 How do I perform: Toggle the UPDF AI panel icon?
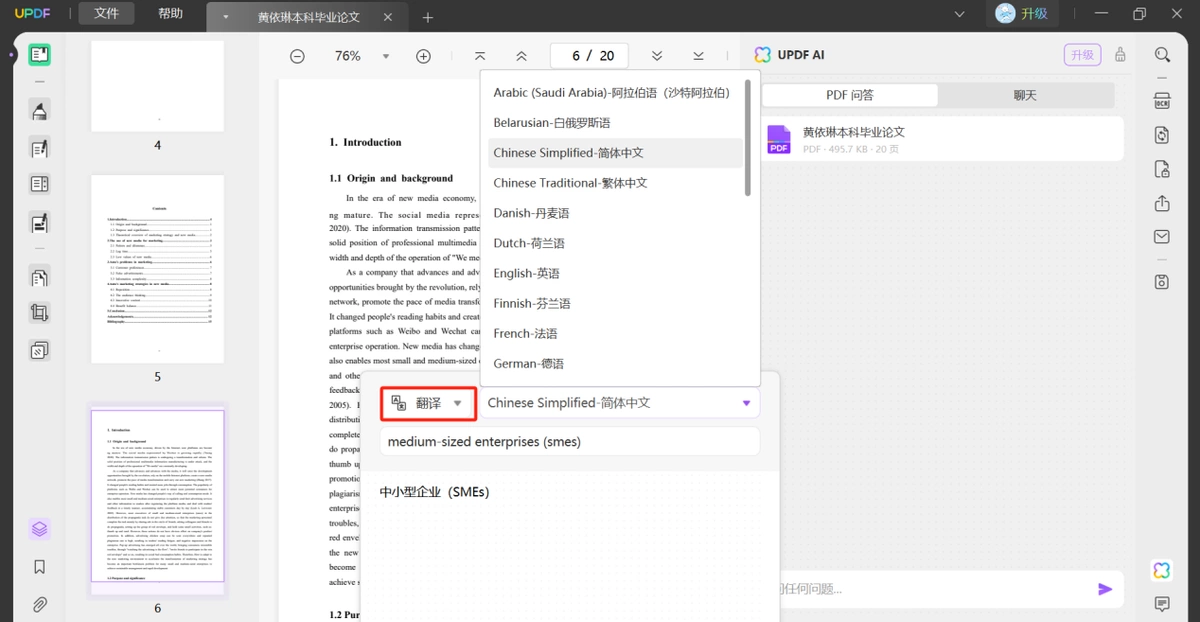point(1162,570)
